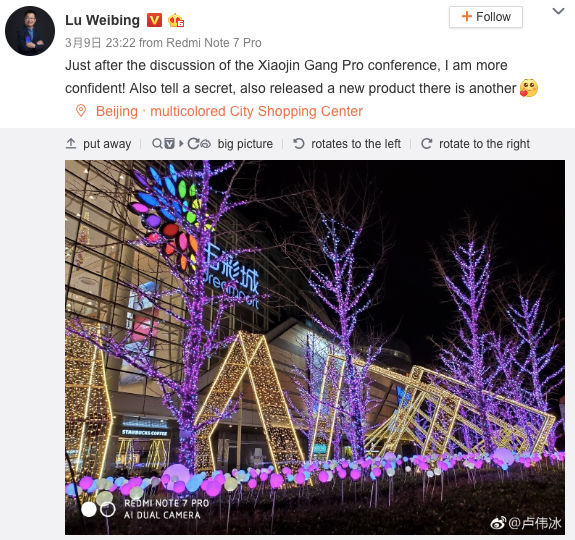Click the Redmi Note 7 Pro source link
The image size is (575, 540).
tap(214, 43)
